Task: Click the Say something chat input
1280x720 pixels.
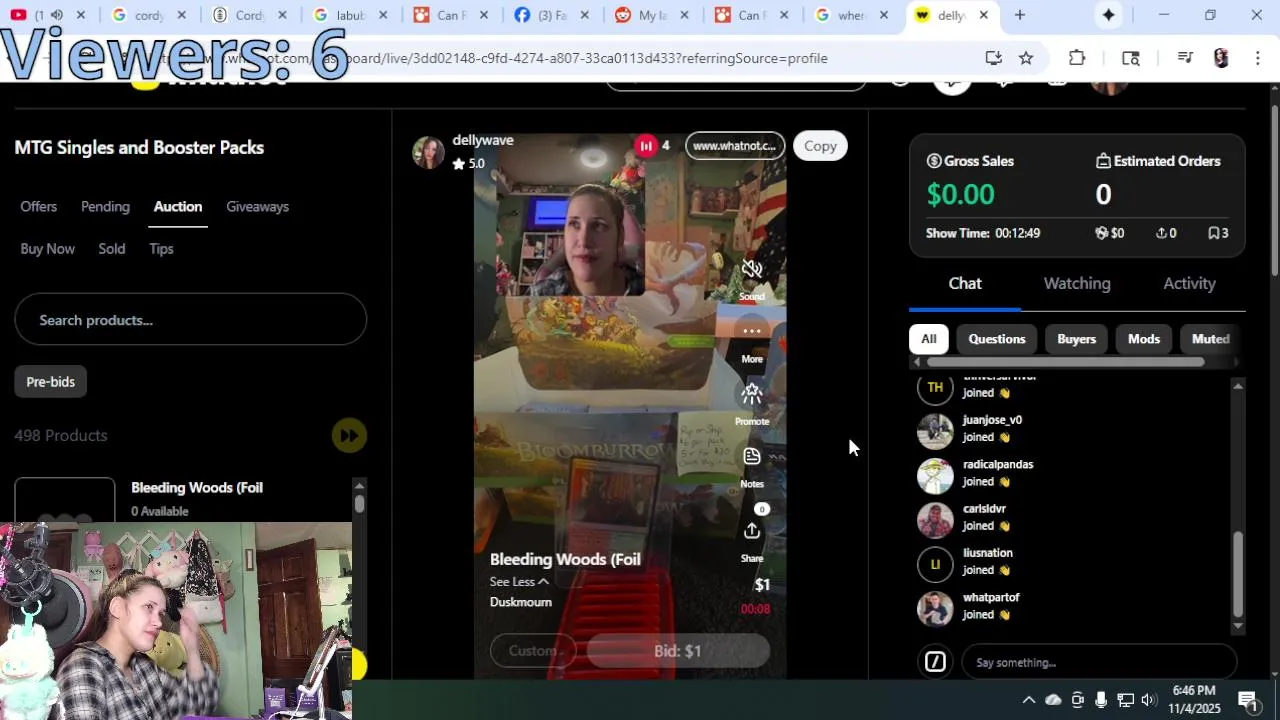Action: 1099,662
